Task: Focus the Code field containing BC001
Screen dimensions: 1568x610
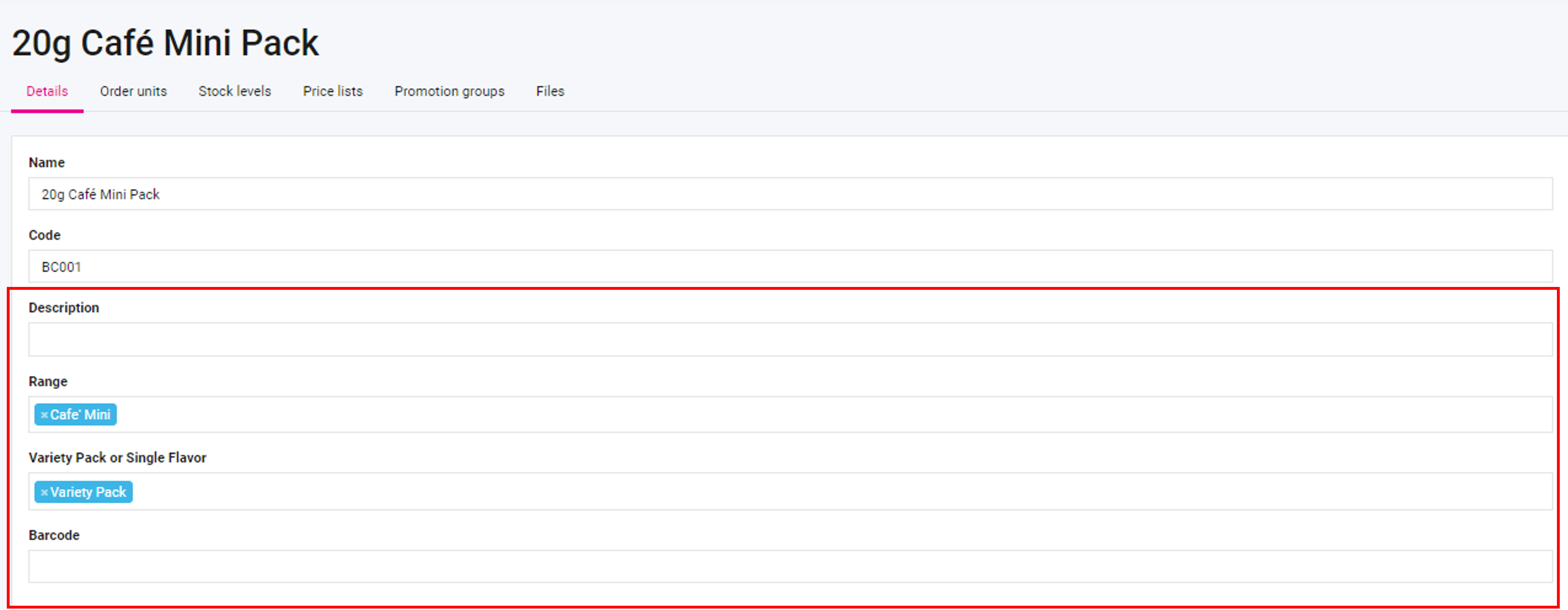Action: point(789,267)
